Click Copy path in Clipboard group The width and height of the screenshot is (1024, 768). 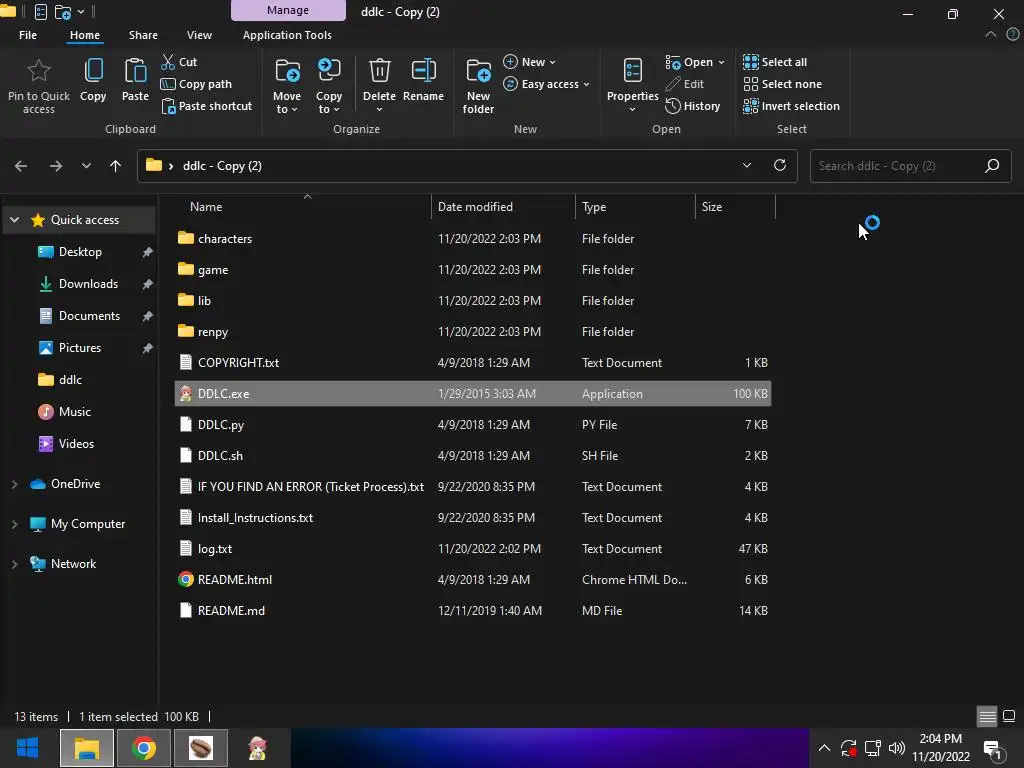pyautogui.click(x=196, y=84)
